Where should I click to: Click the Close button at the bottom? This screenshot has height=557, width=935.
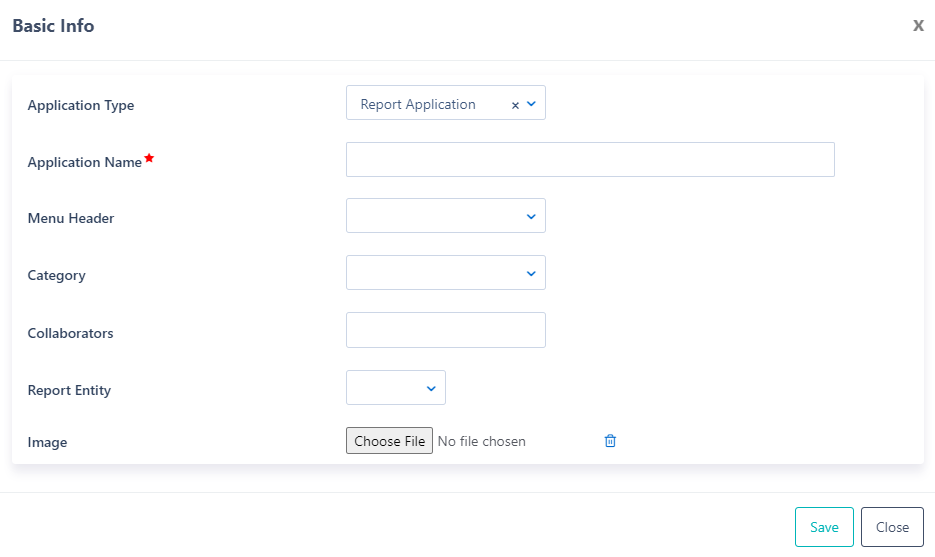click(x=892, y=527)
